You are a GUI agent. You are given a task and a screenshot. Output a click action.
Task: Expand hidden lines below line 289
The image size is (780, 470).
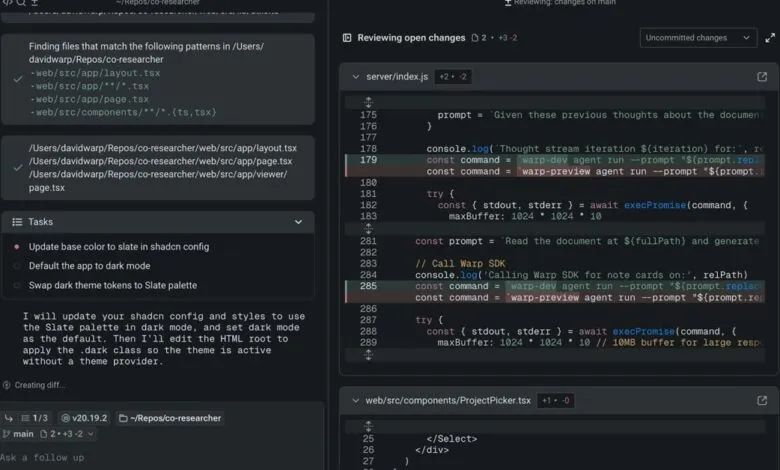pyautogui.click(x=369, y=355)
